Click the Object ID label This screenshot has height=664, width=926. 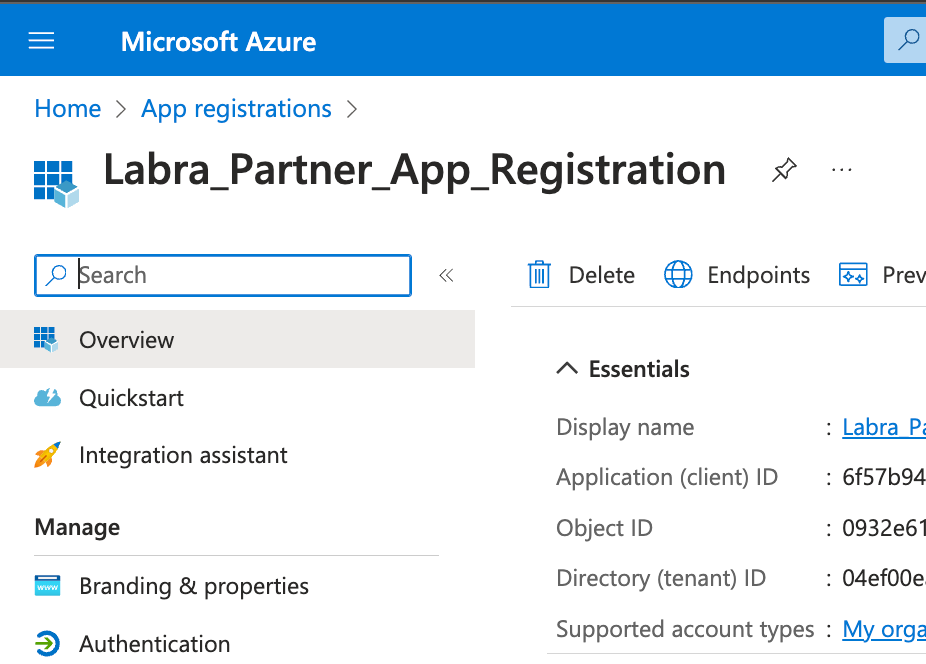(x=605, y=528)
